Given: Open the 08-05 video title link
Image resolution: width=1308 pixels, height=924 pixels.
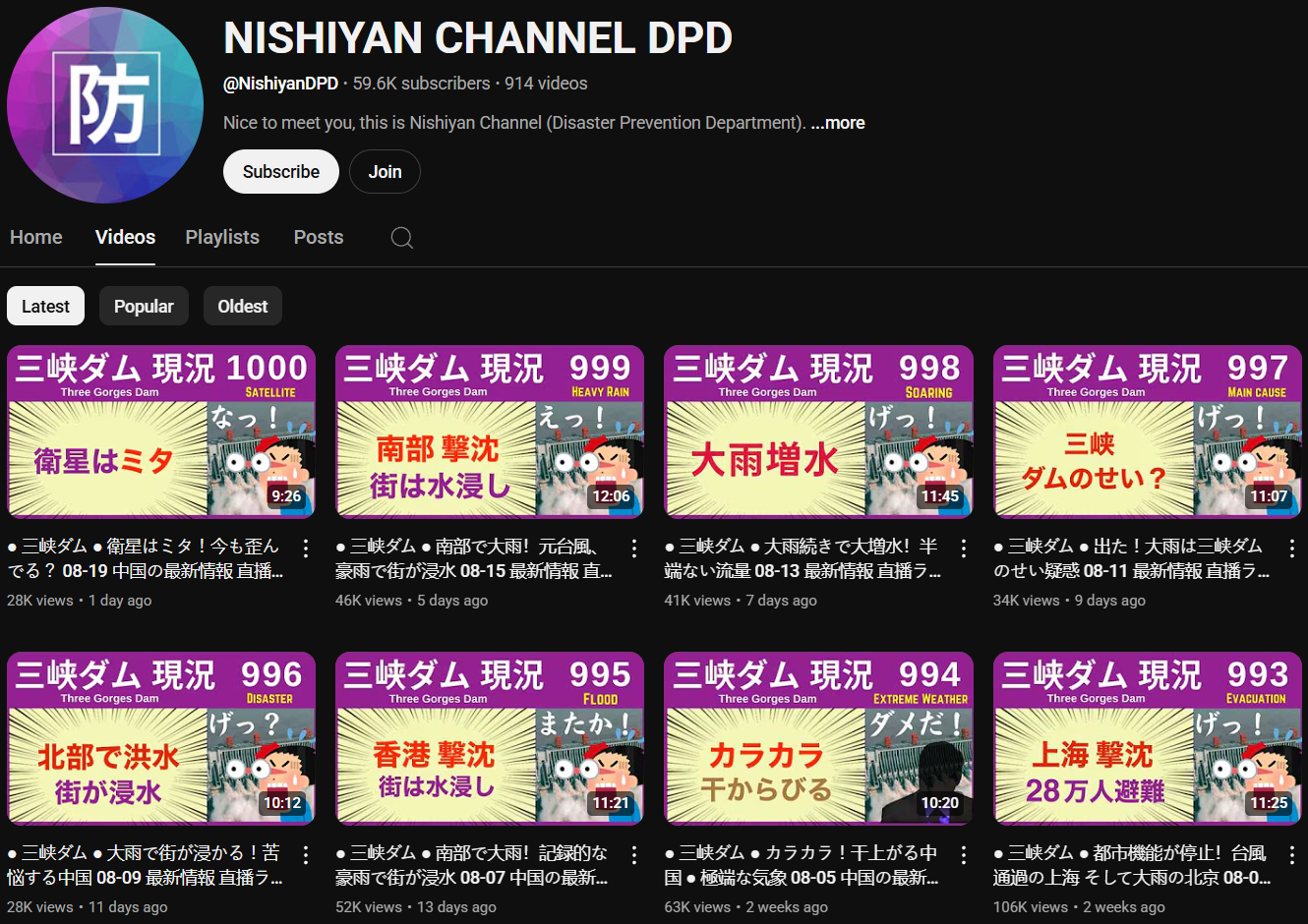Looking at the screenshot, I should 803,865.
